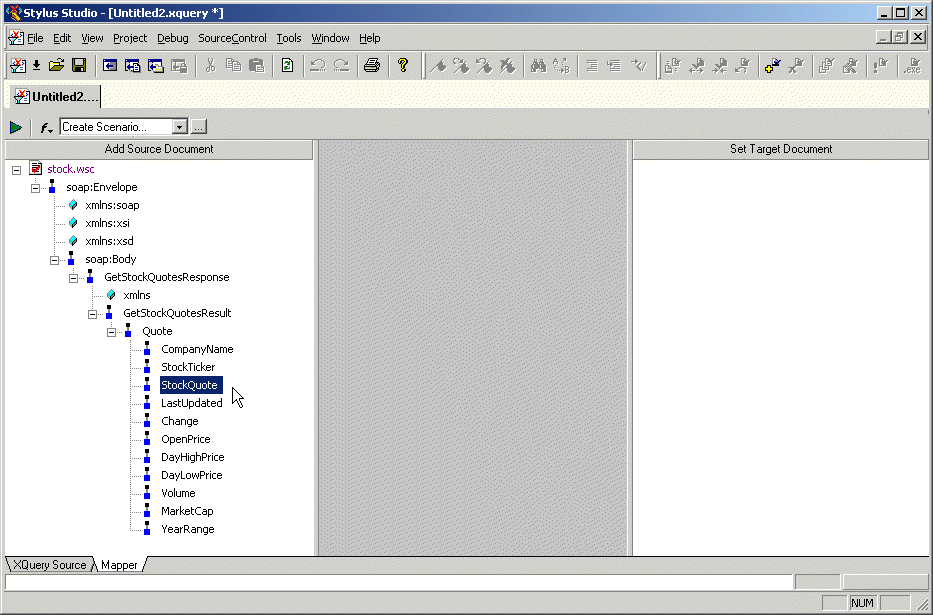Collapse the GetStockQuotesResponse node

coord(74,277)
